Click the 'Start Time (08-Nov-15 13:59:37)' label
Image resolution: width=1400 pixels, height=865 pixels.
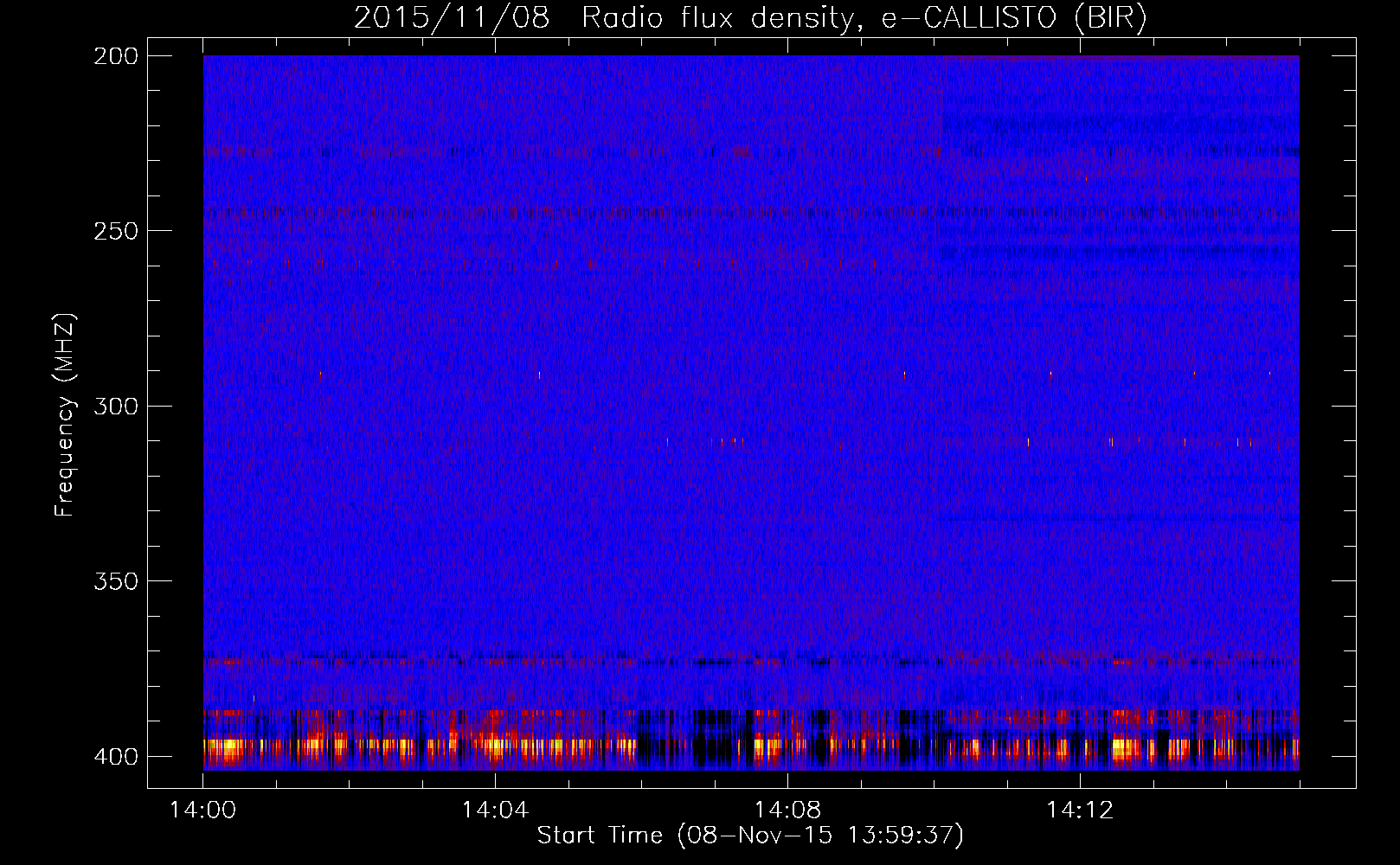[x=750, y=835]
